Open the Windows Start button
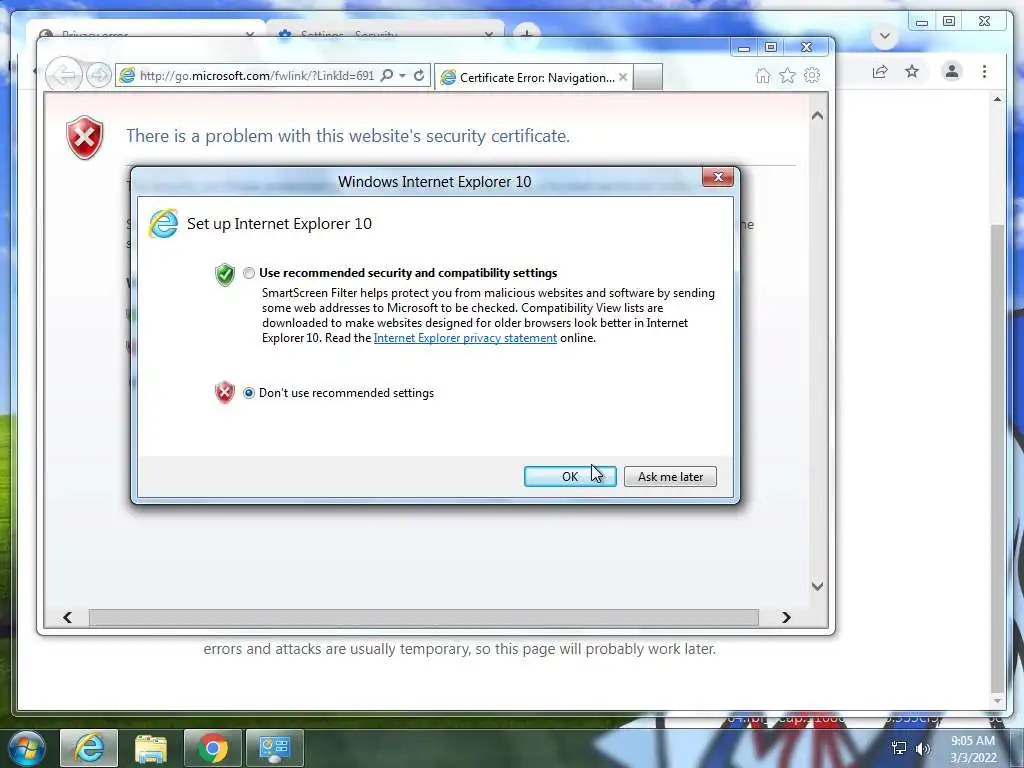 click(x=26, y=748)
